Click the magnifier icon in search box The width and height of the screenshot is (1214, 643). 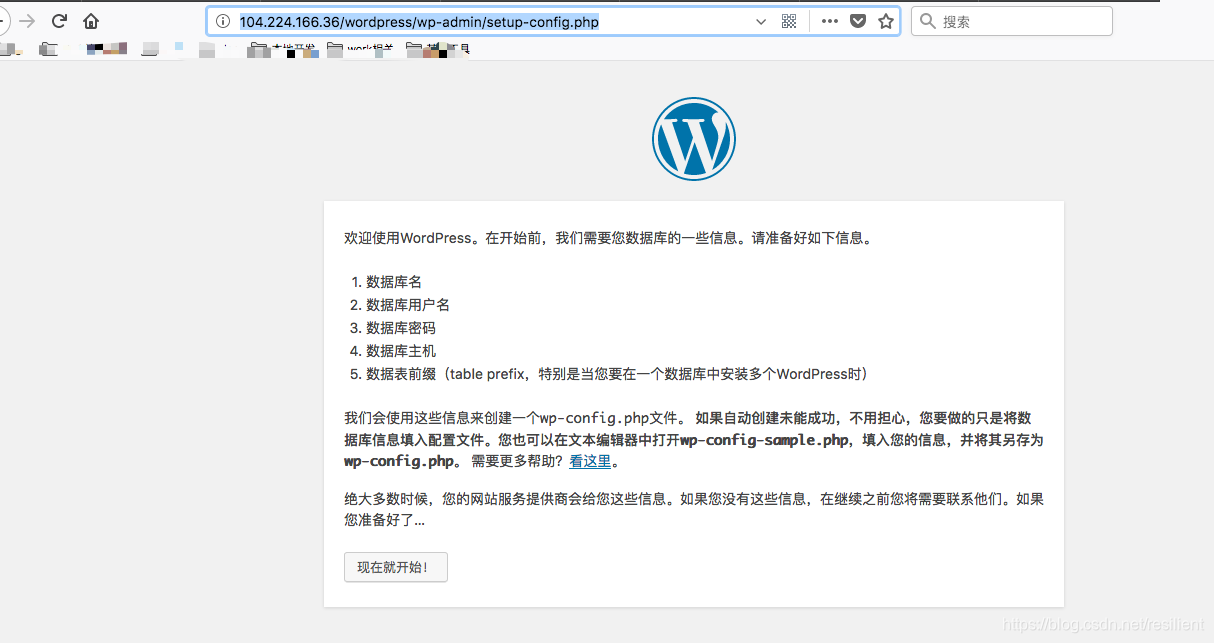928,21
